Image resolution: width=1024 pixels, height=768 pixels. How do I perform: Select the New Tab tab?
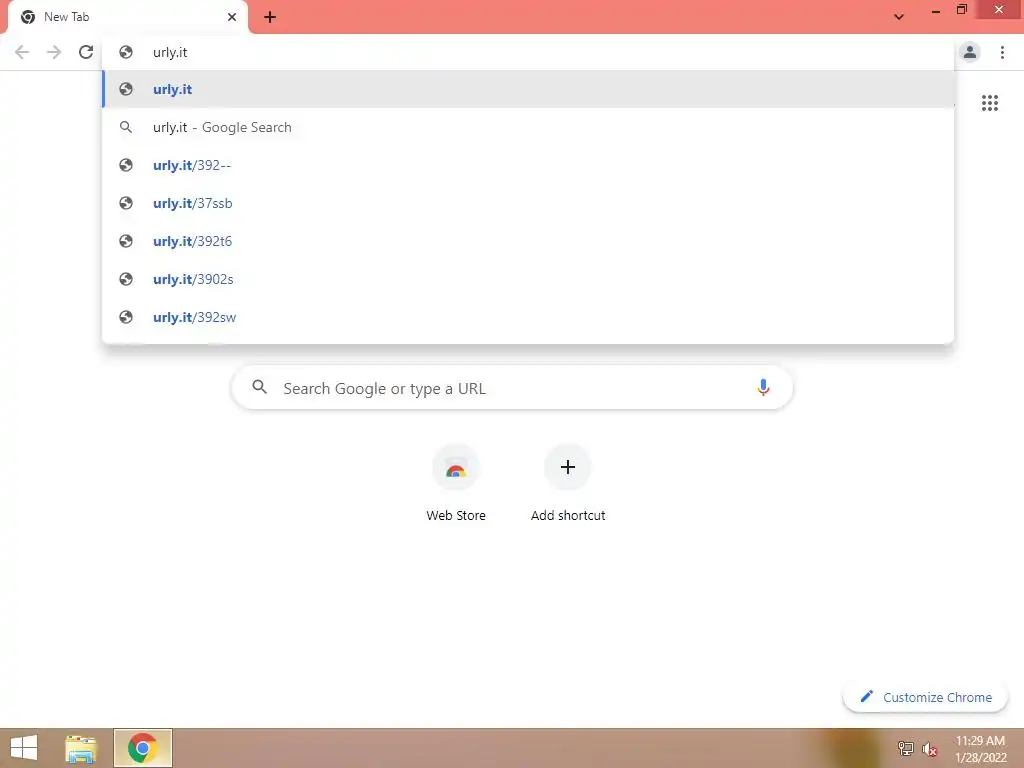127,18
